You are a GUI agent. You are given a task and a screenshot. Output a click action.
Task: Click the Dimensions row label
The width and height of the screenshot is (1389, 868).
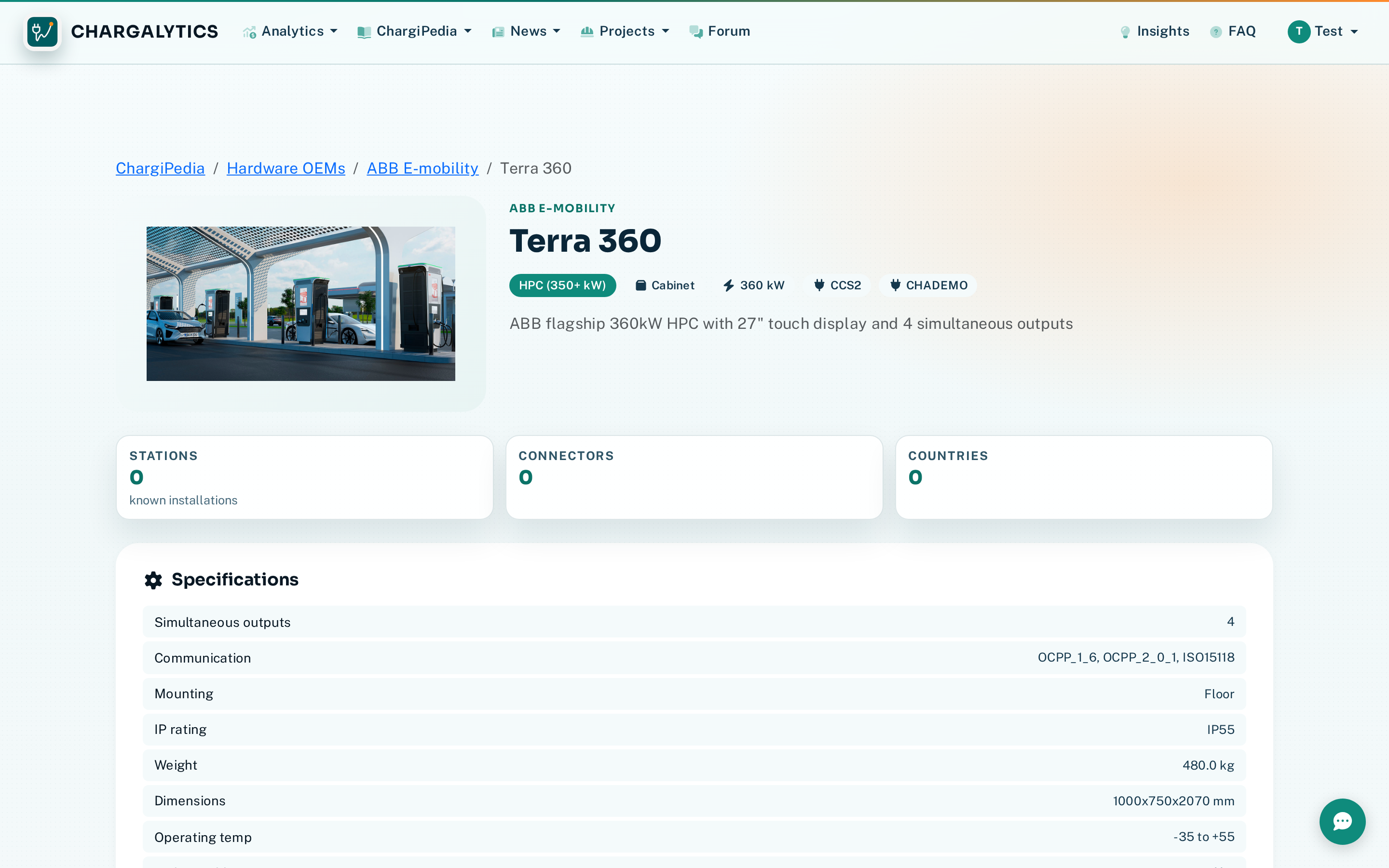190,801
